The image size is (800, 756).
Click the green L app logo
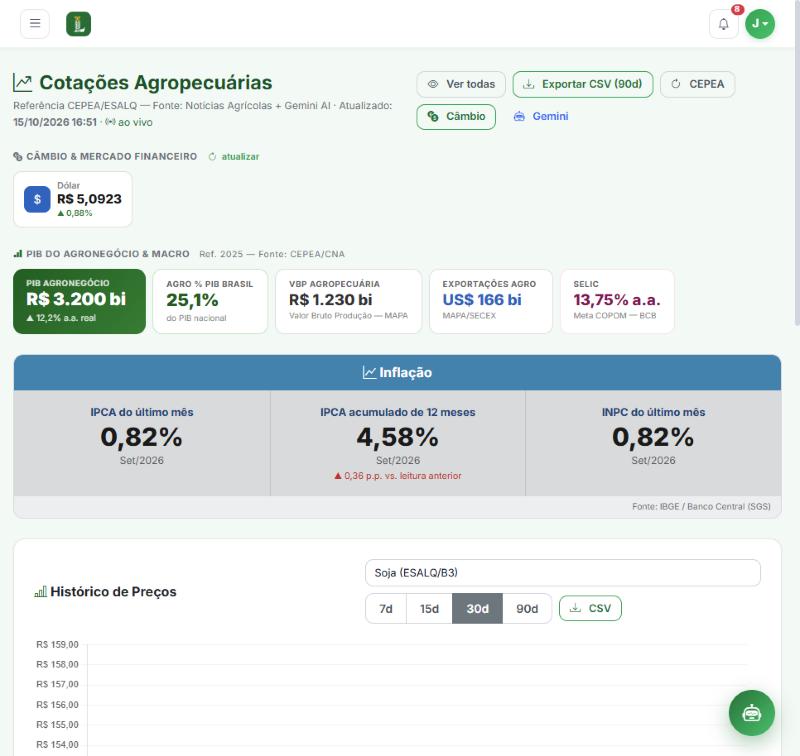[x=79, y=24]
